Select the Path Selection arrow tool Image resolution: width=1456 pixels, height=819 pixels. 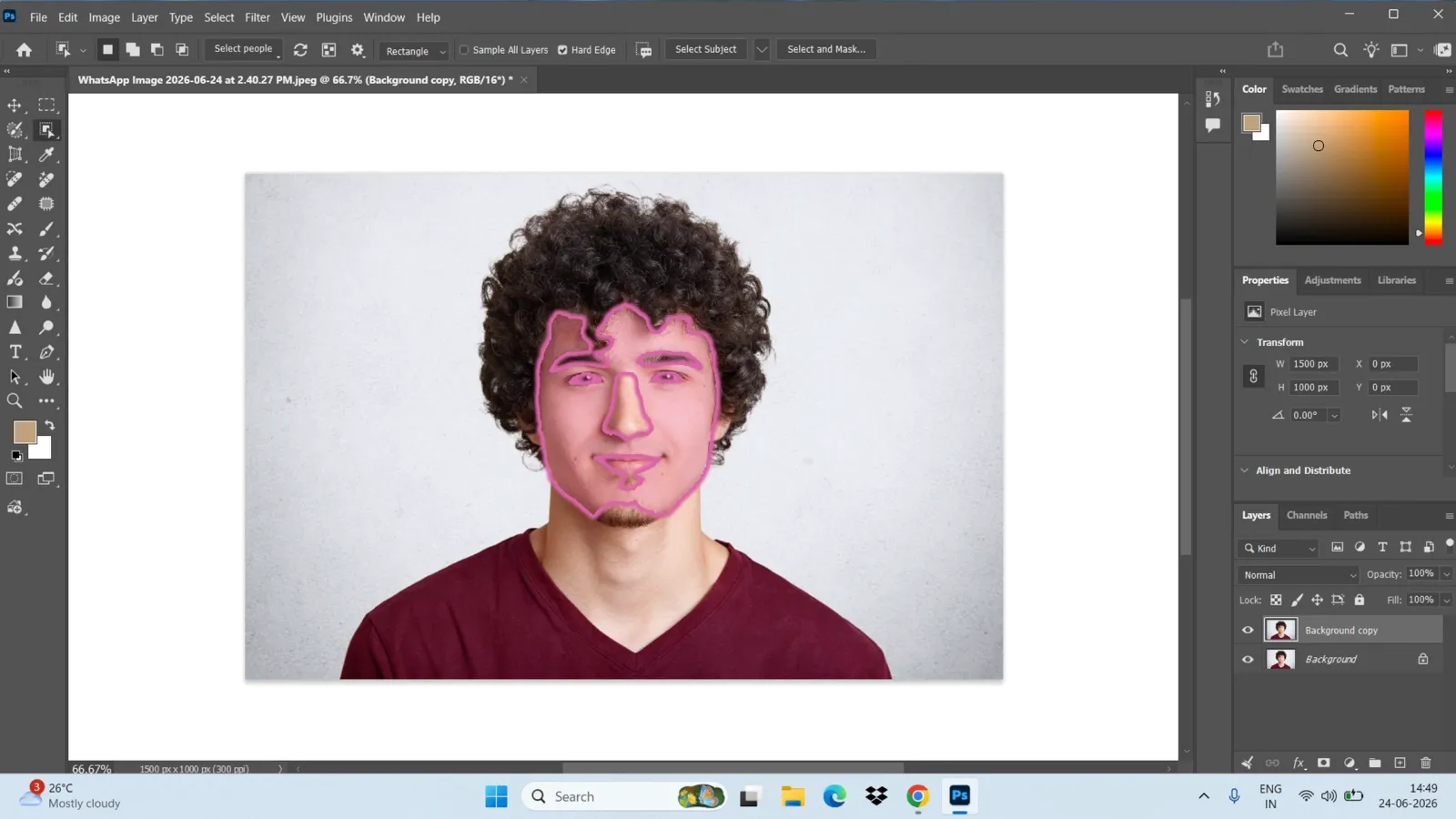(x=15, y=377)
